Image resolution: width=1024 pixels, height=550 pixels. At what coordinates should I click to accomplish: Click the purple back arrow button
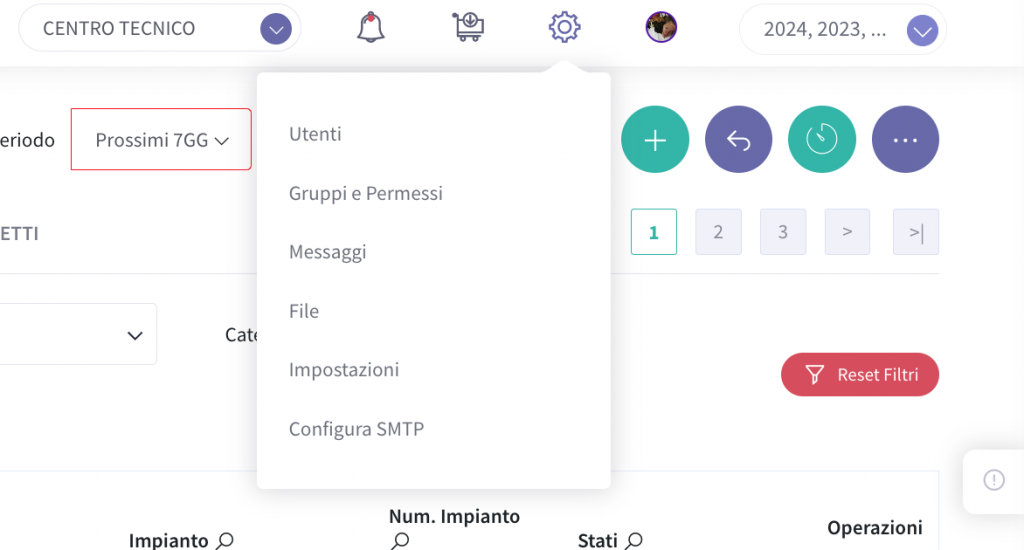pyautogui.click(x=739, y=139)
